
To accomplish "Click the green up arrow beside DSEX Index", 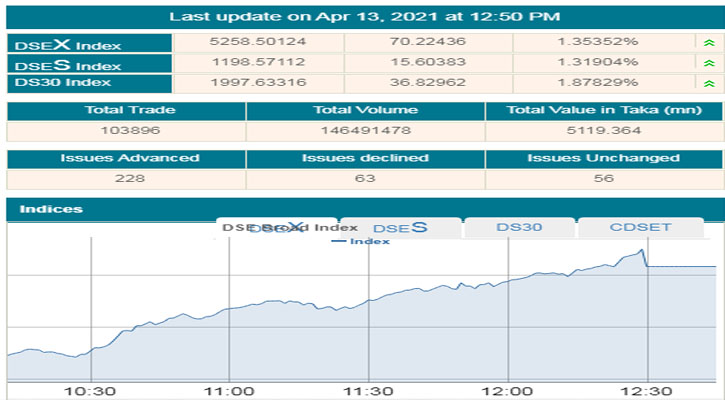I will coord(709,43).
